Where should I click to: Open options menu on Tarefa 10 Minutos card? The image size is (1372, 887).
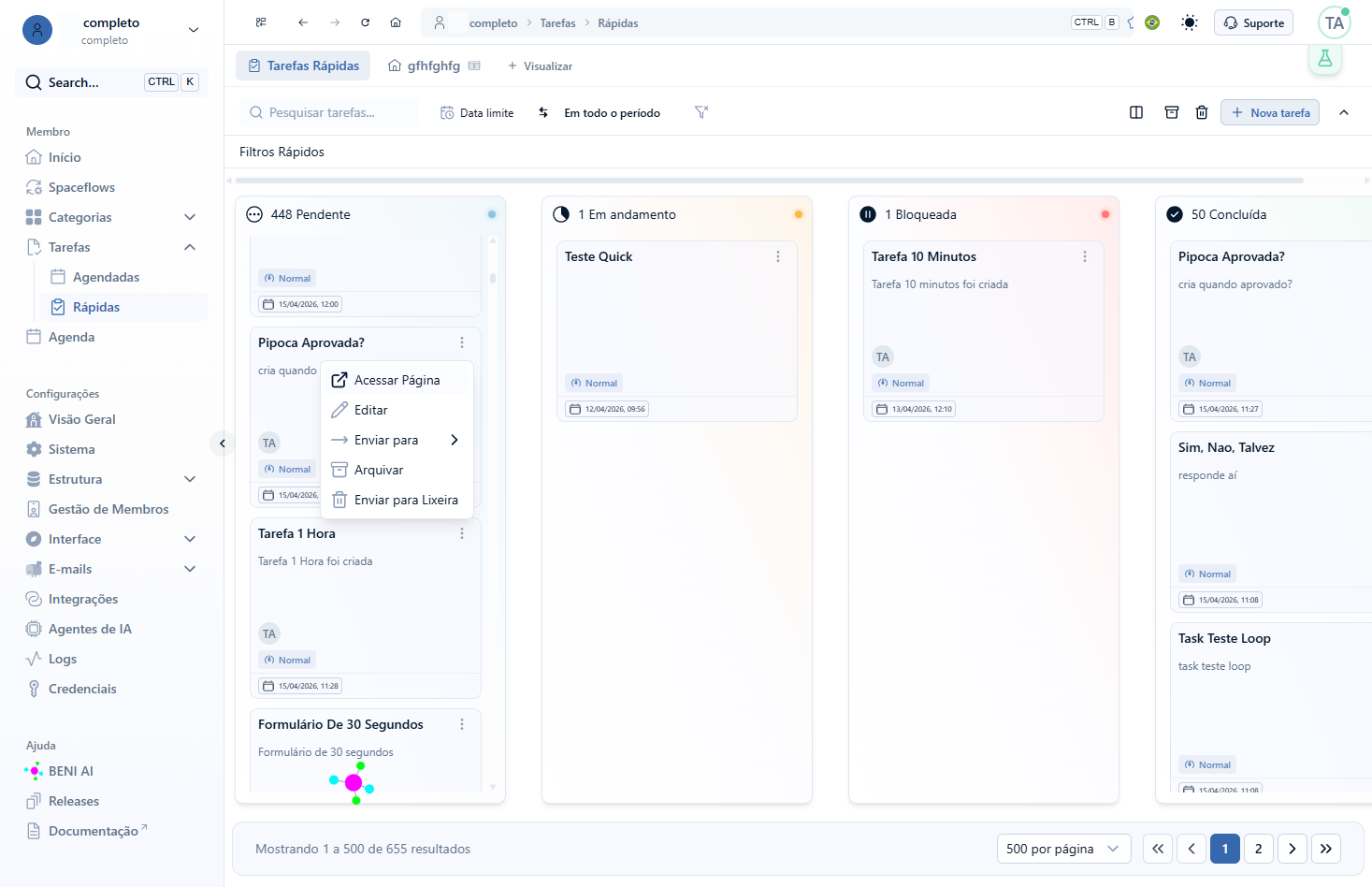1085,256
